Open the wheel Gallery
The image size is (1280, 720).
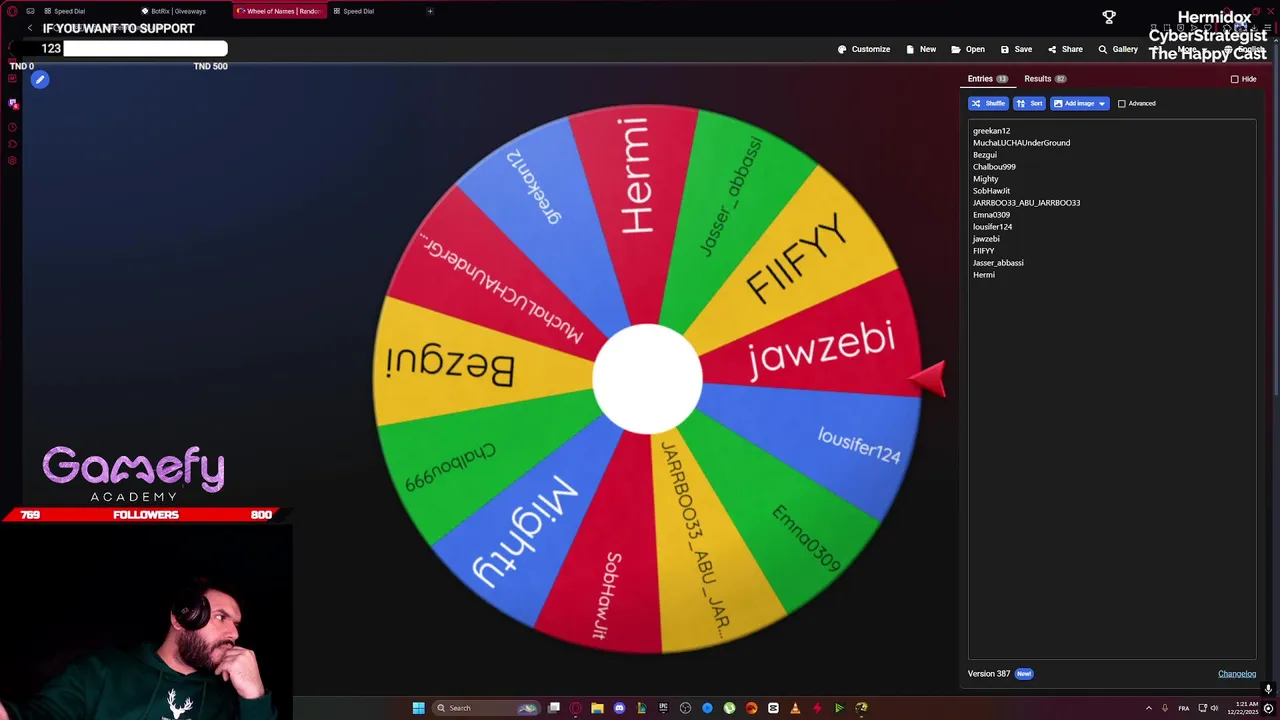[x=1118, y=49]
